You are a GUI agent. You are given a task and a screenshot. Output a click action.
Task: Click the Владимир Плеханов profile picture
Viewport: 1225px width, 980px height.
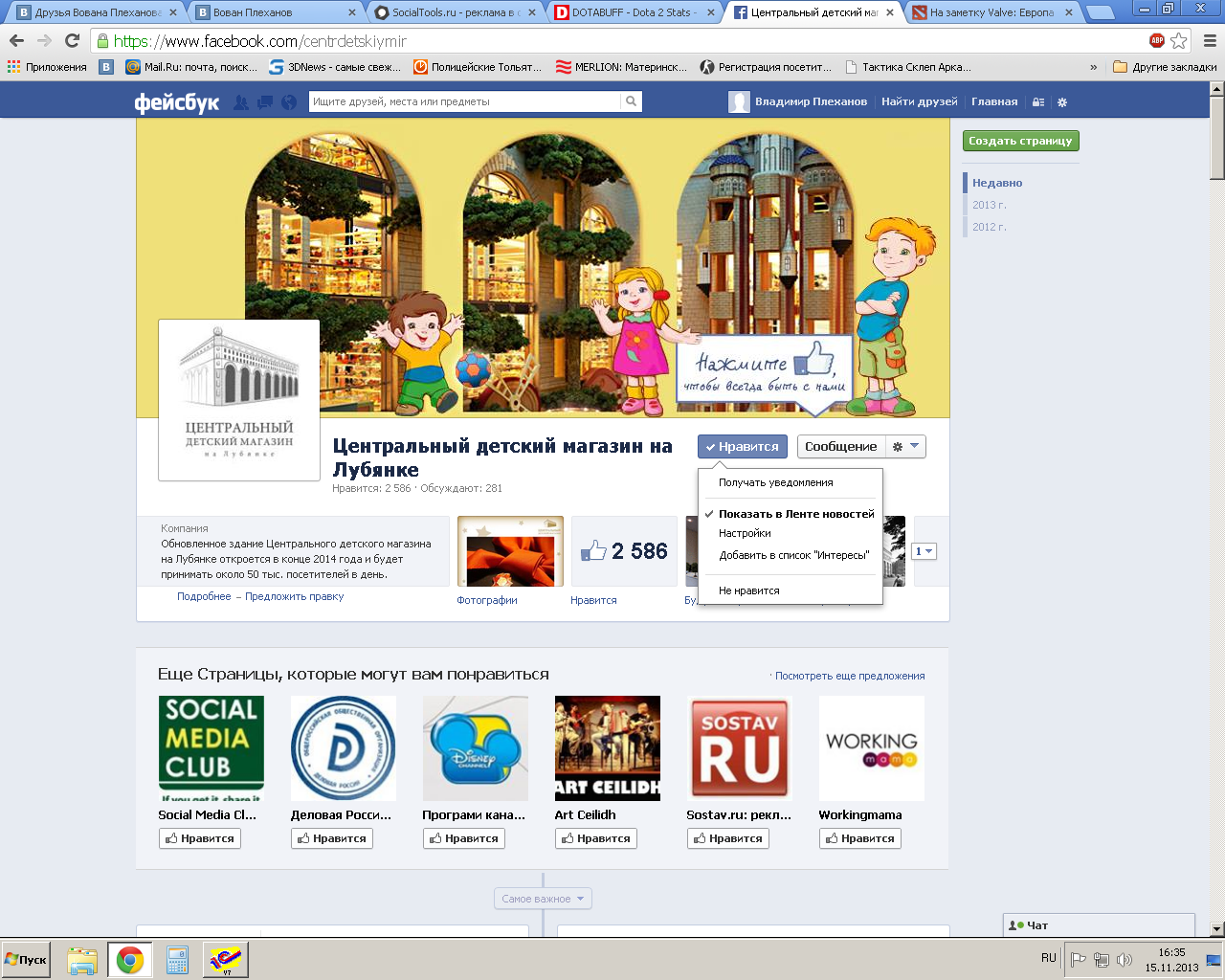click(739, 102)
